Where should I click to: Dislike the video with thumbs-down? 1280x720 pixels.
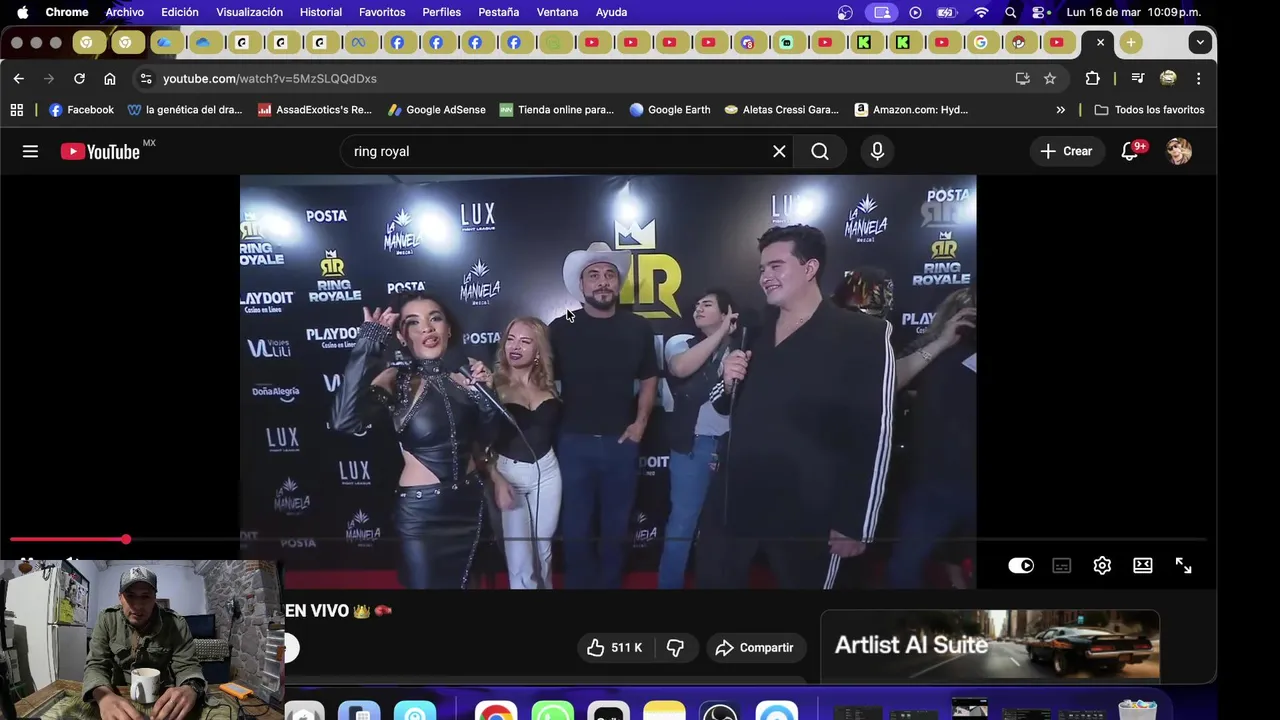click(x=675, y=648)
